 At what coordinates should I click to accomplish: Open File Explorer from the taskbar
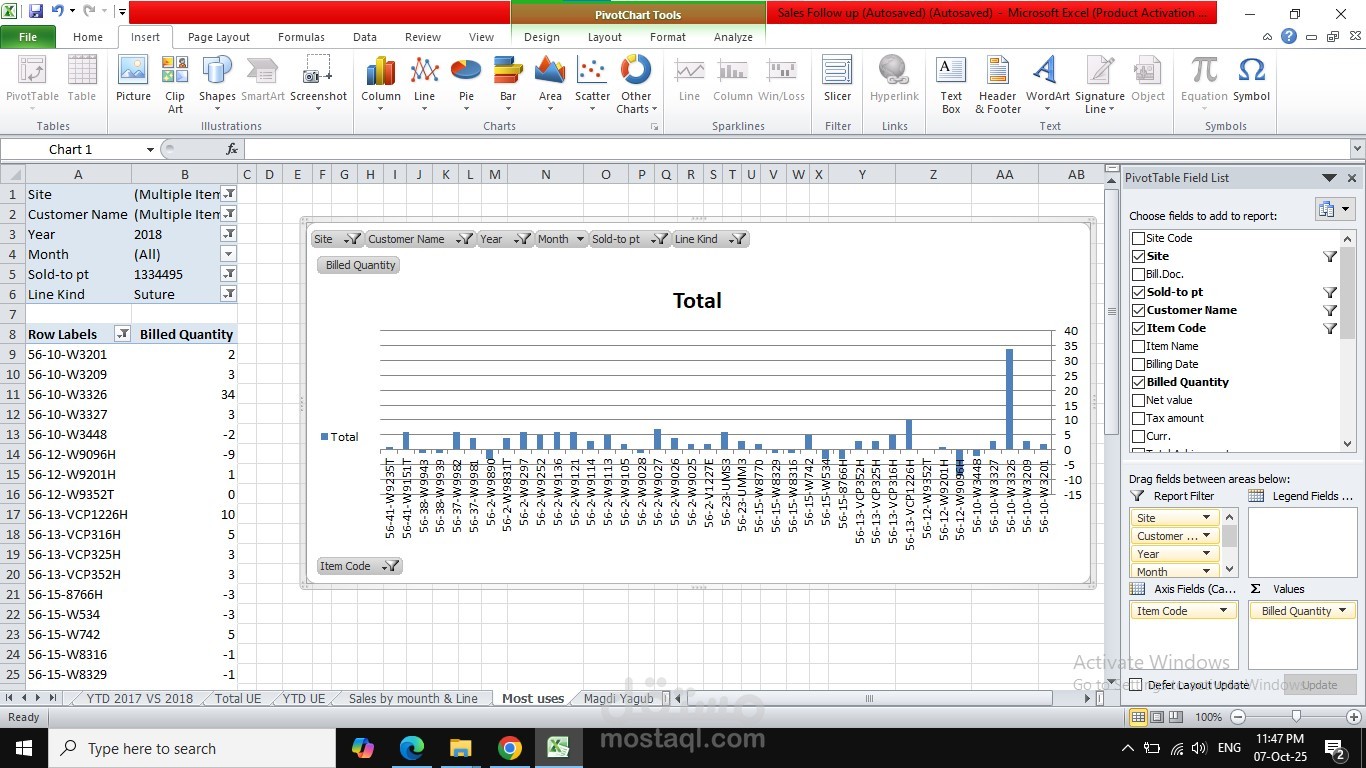460,748
